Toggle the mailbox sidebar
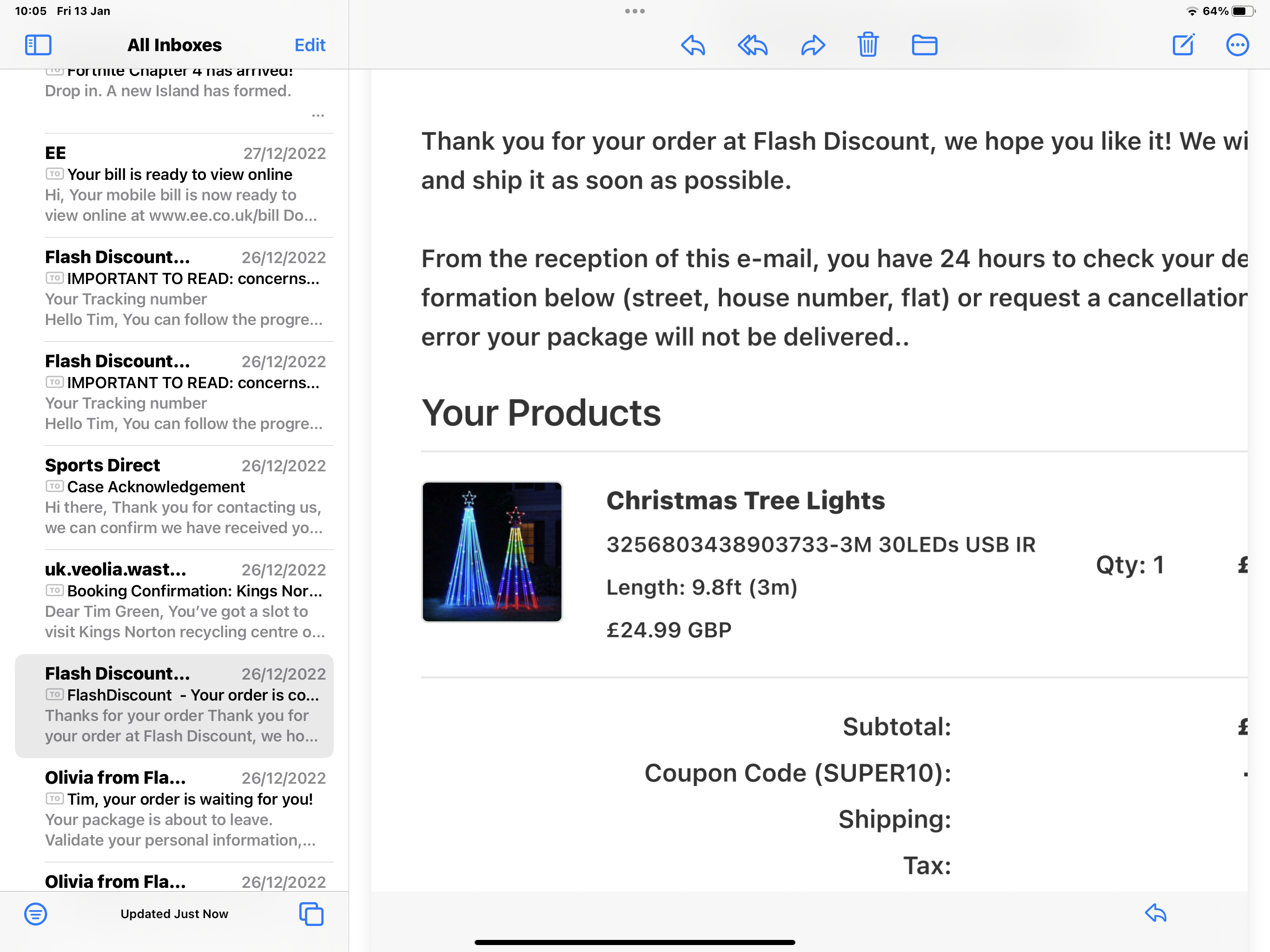This screenshot has height=952, width=1270. click(x=38, y=44)
